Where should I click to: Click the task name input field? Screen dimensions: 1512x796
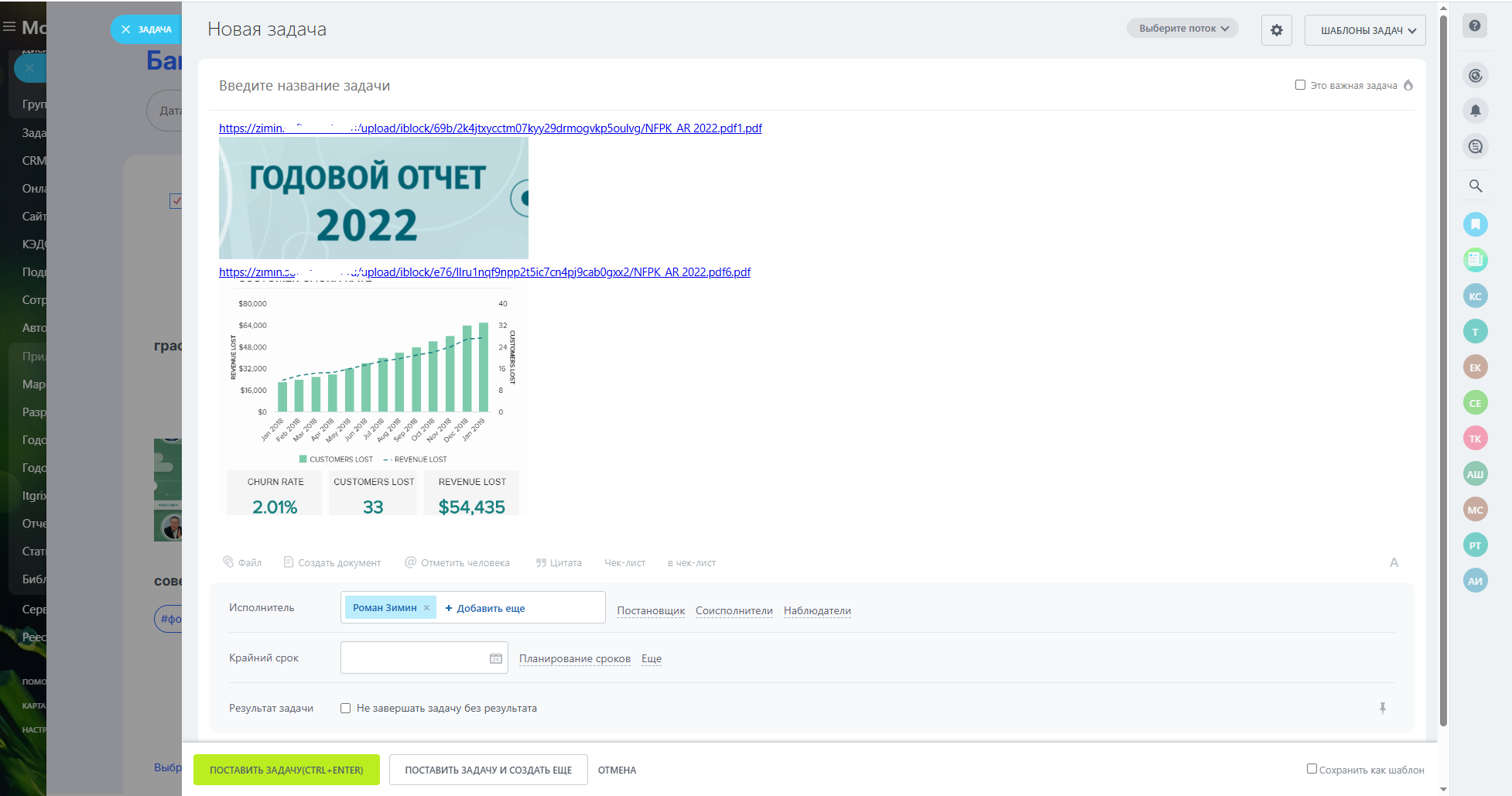tap(696, 86)
